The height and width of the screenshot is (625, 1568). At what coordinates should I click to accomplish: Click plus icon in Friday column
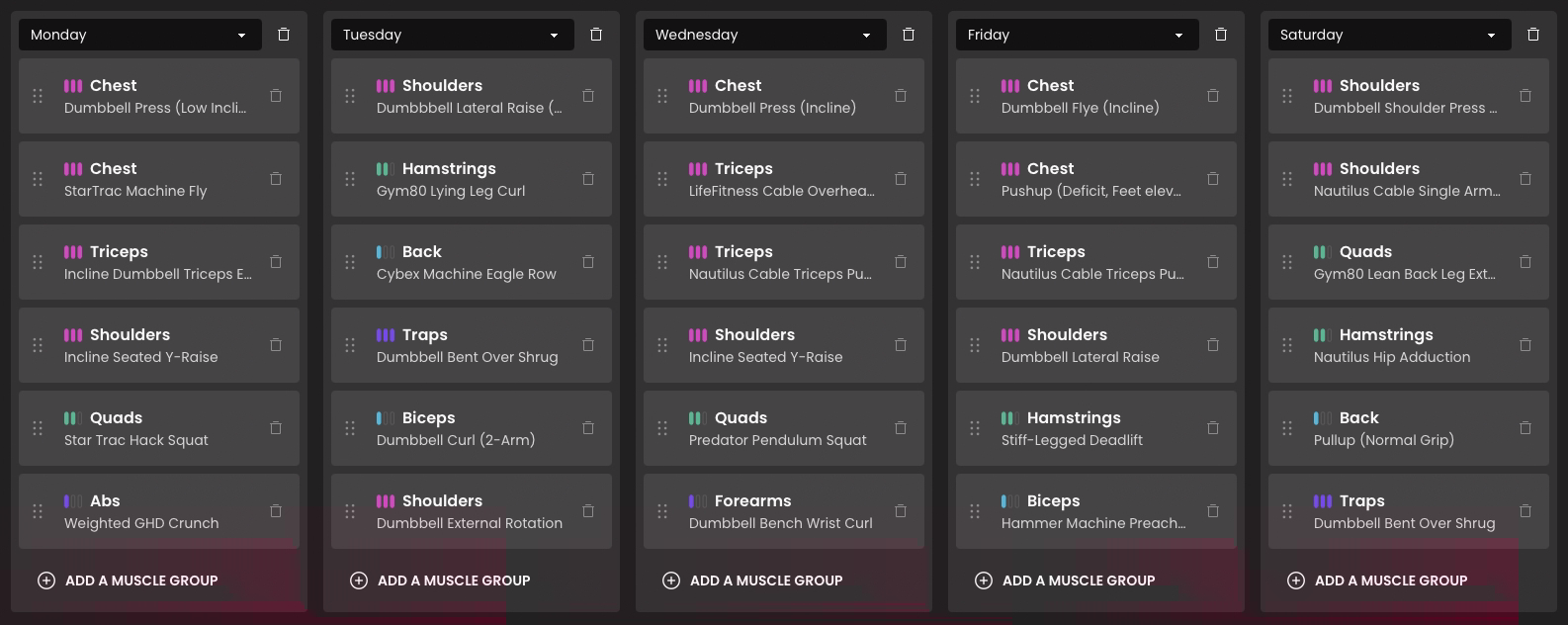pyautogui.click(x=983, y=580)
